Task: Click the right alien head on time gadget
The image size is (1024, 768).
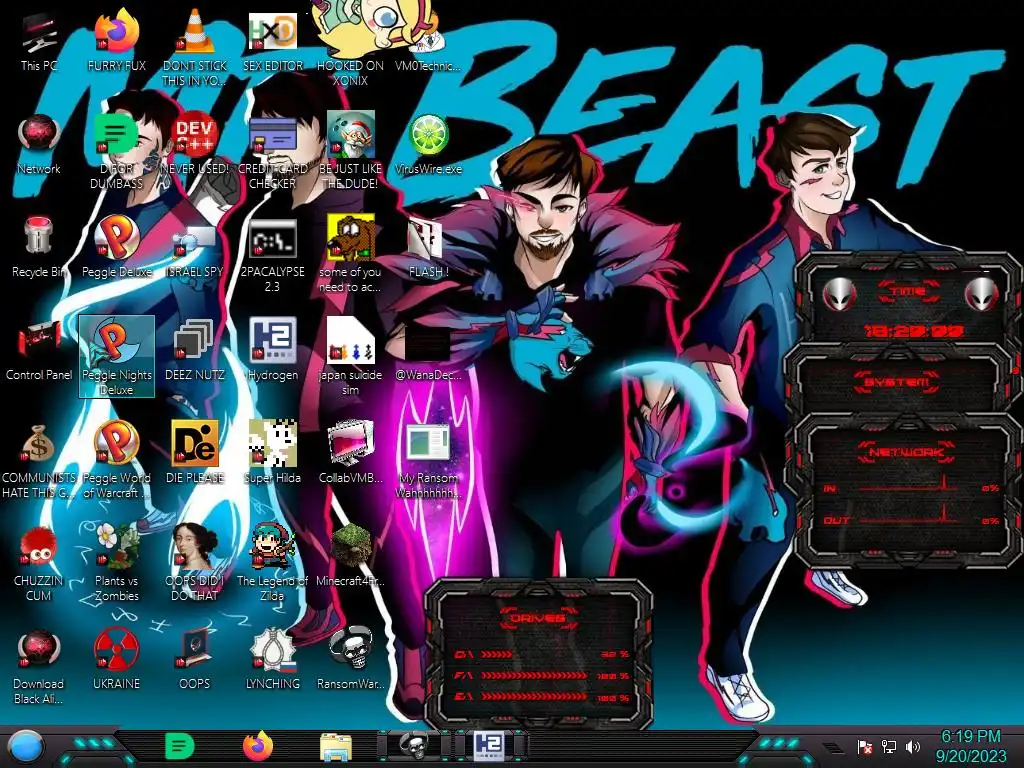Action: 982,294
